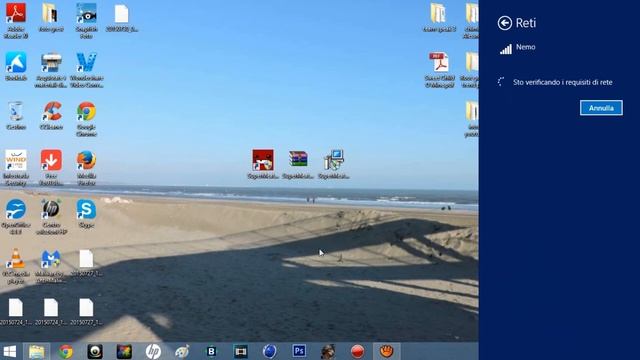Screen dimensions: 640x360
Task: Click the Annulla button
Action: pyautogui.click(x=601, y=108)
